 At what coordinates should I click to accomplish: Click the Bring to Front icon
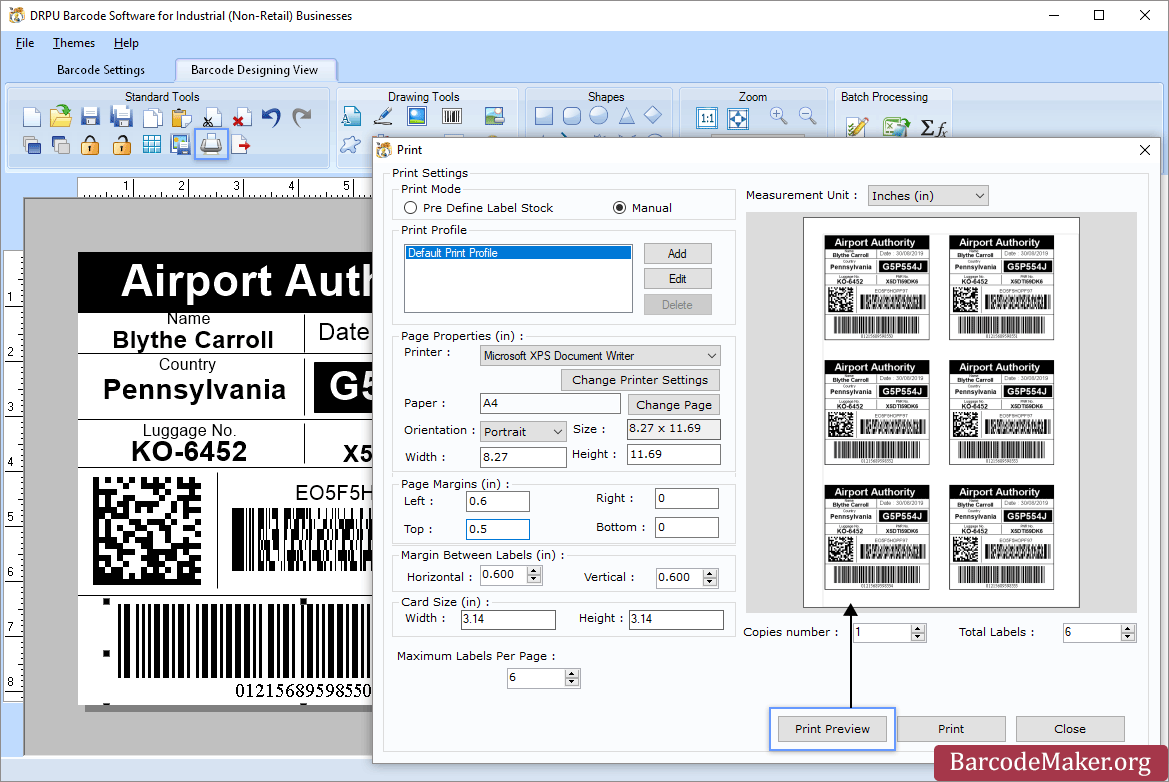pyautogui.click(x=31, y=145)
